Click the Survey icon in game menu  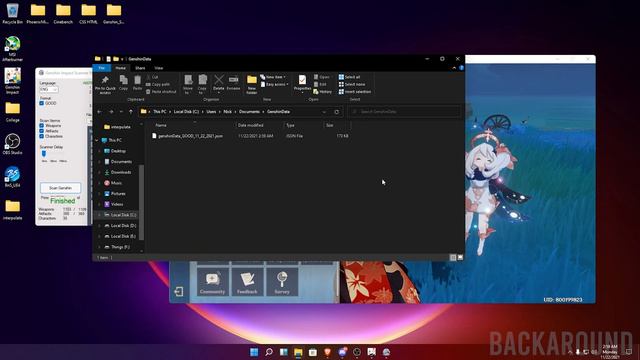(282, 282)
